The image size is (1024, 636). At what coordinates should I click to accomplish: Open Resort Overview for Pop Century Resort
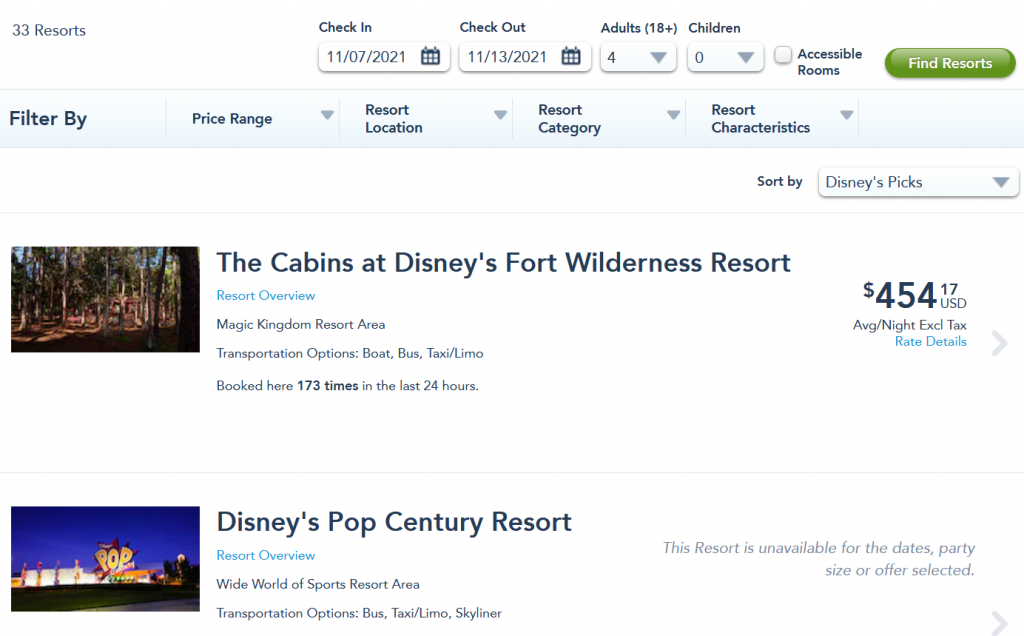(x=266, y=555)
